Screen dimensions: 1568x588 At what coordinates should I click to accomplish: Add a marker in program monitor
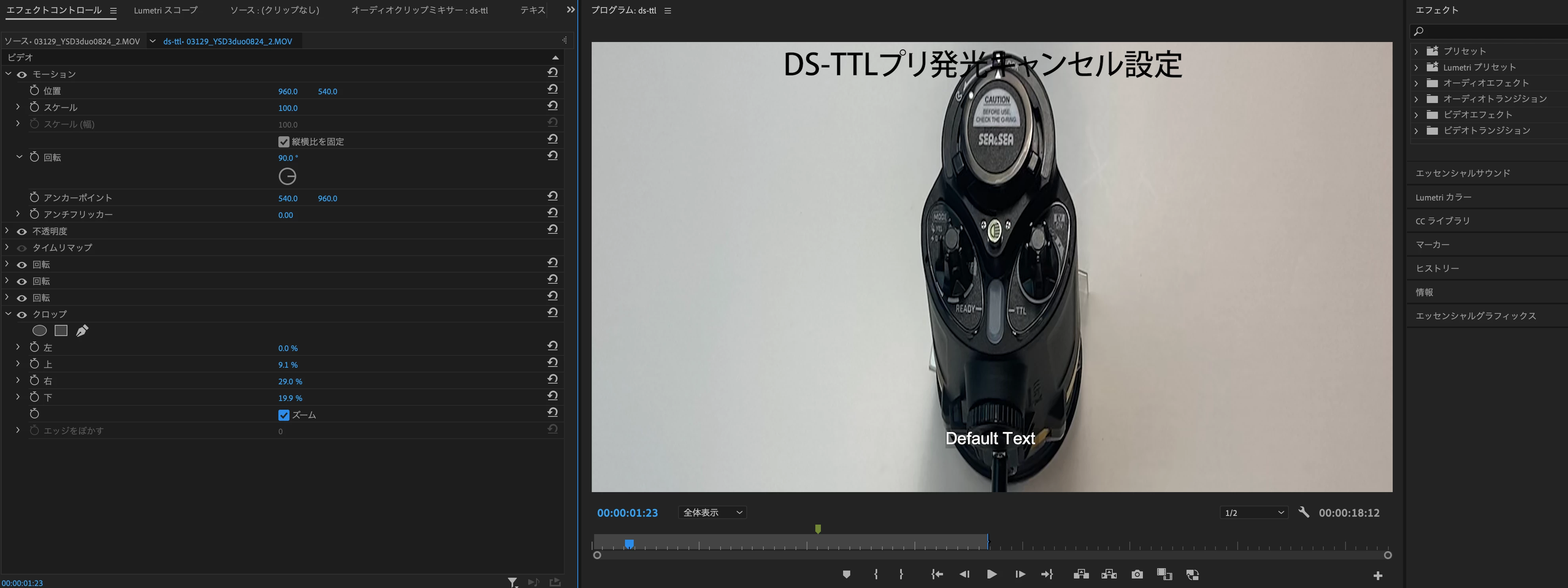pyautogui.click(x=846, y=575)
